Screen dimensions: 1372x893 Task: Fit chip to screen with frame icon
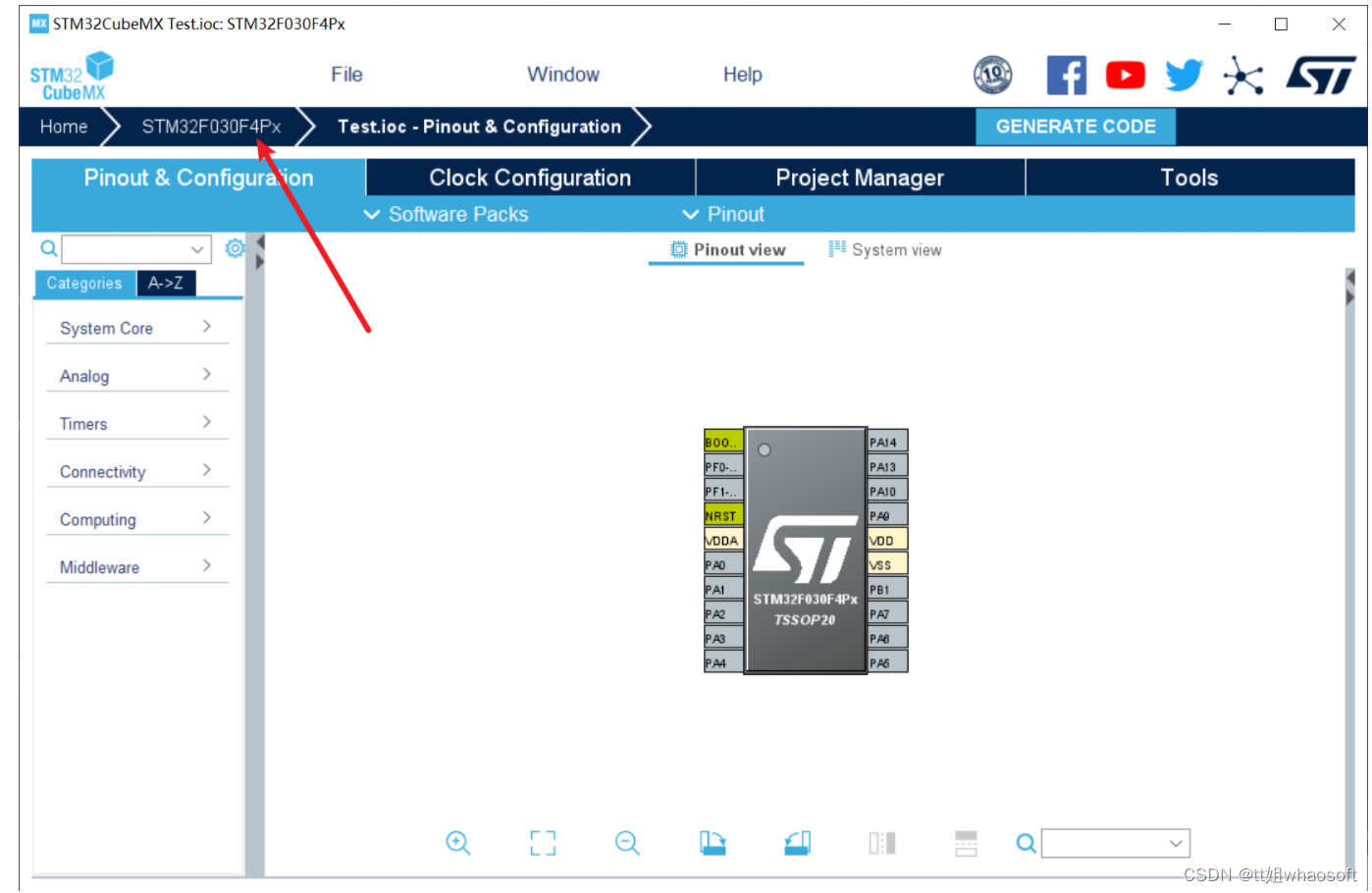click(x=543, y=843)
